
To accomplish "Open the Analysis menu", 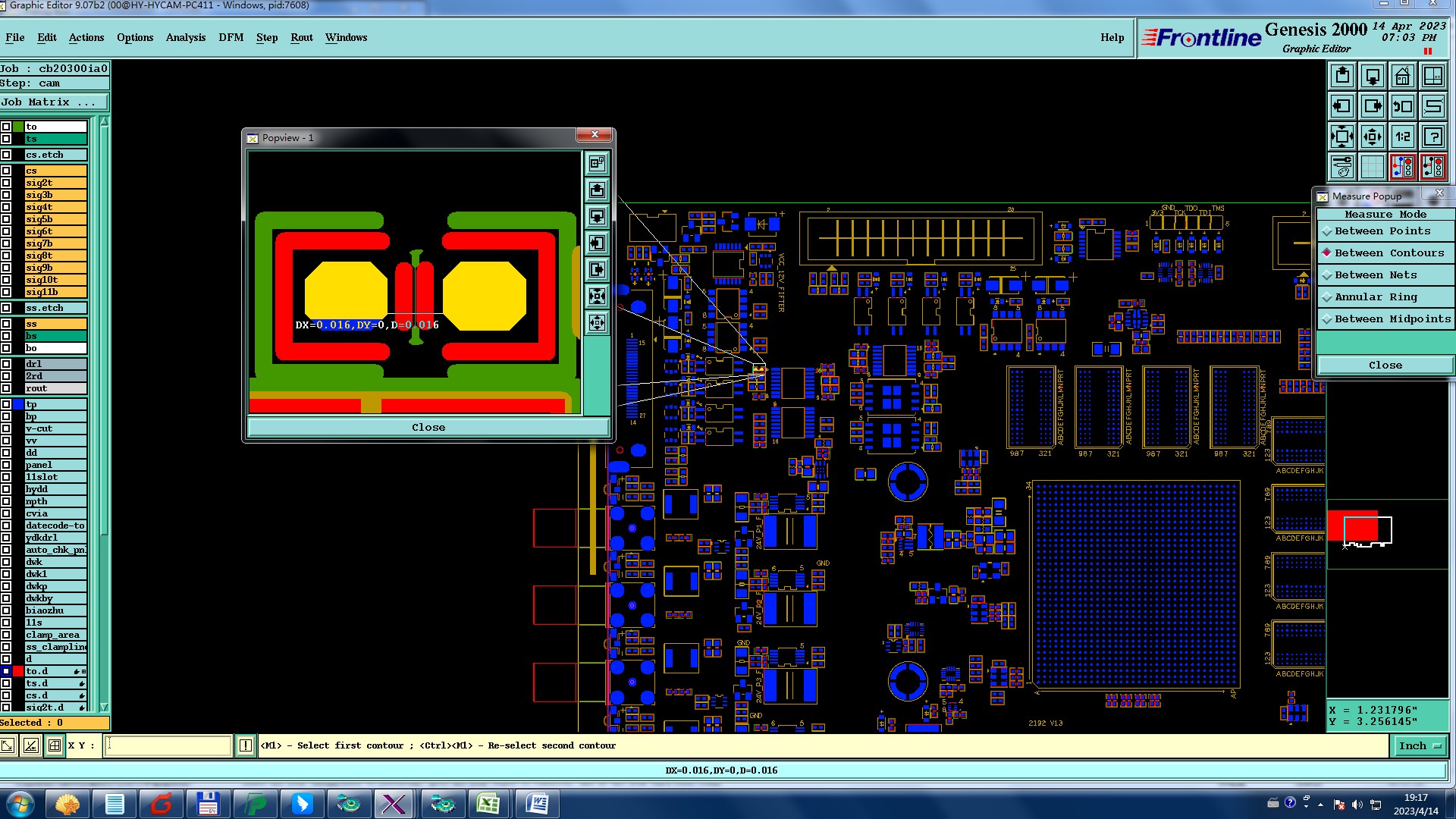I will point(185,37).
